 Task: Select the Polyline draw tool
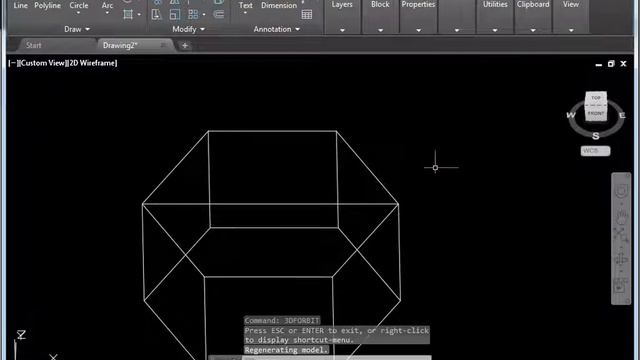click(47, 6)
